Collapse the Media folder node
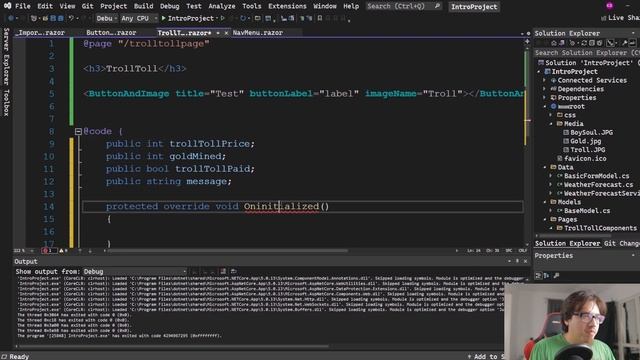This screenshot has height=360, width=640. click(551, 124)
